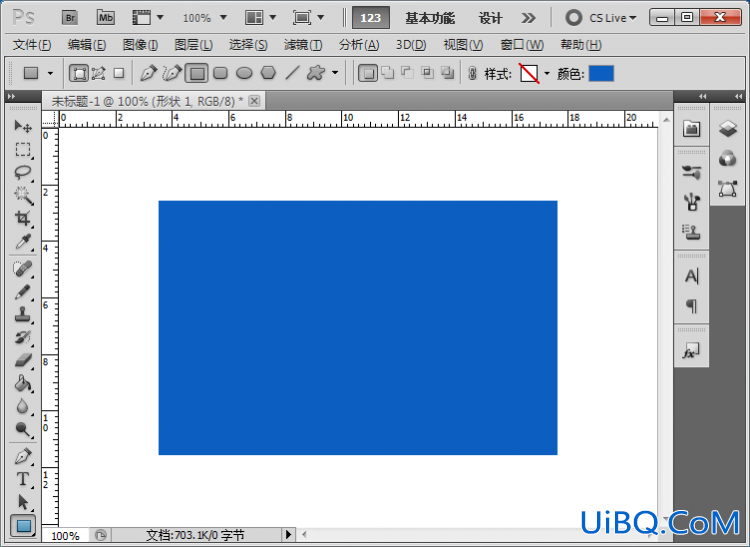Select the Pen tool in toolbox

click(22, 457)
